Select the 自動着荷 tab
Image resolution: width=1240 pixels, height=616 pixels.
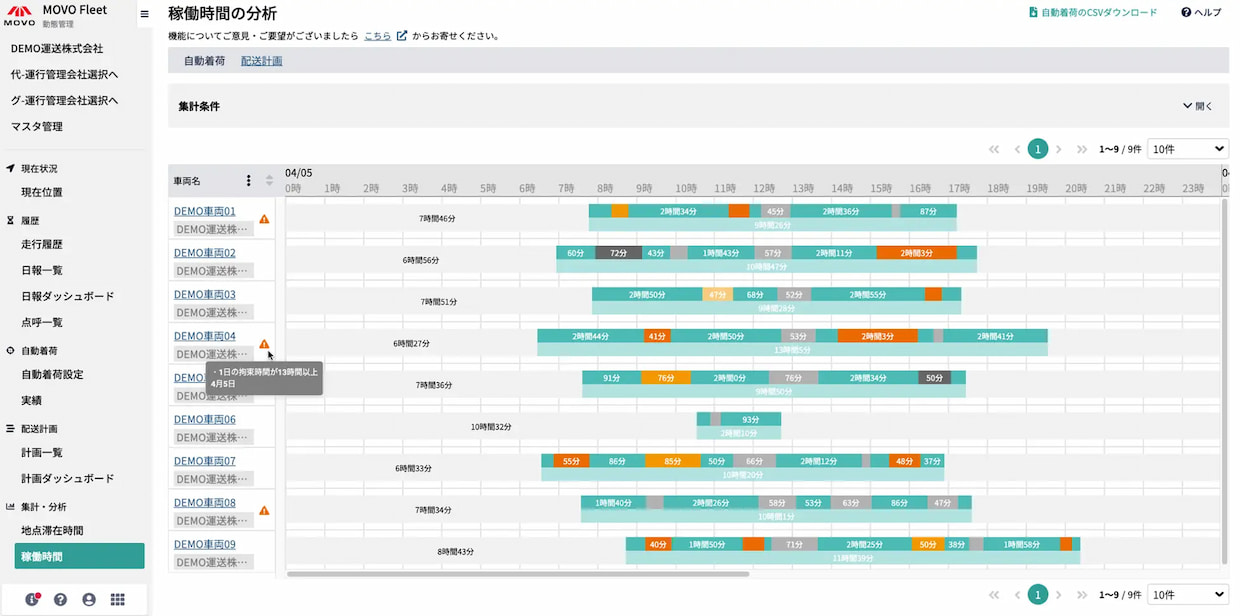pos(204,61)
